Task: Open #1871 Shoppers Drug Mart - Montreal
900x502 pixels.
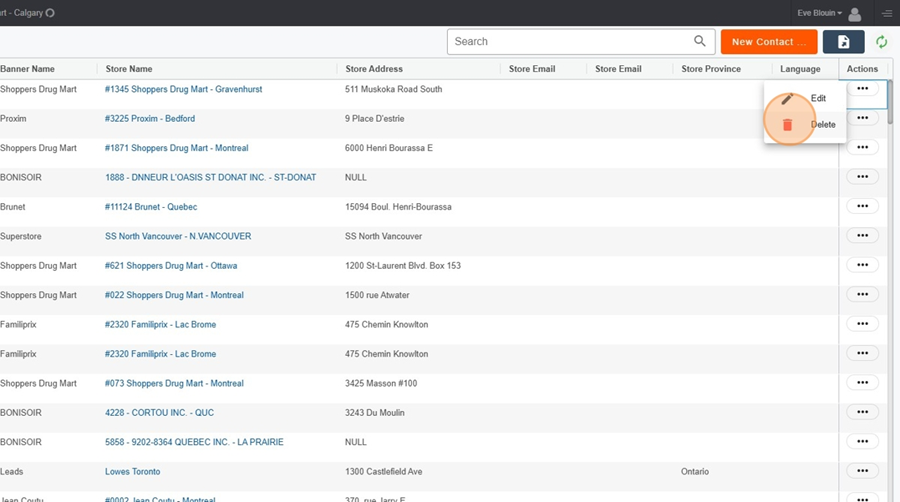Action: 176,147
